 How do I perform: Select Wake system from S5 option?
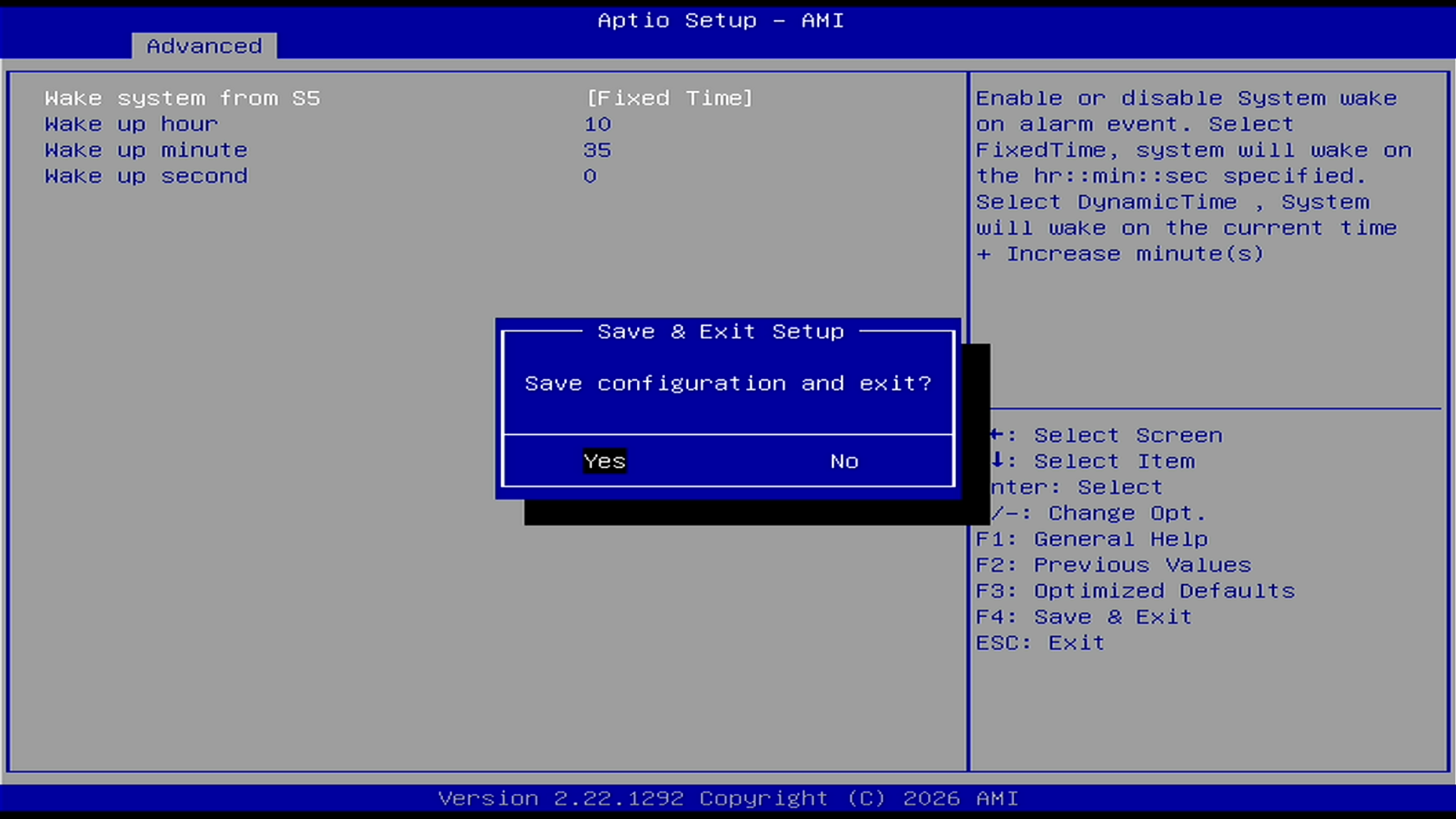pyautogui.click(x=182, y=98)
